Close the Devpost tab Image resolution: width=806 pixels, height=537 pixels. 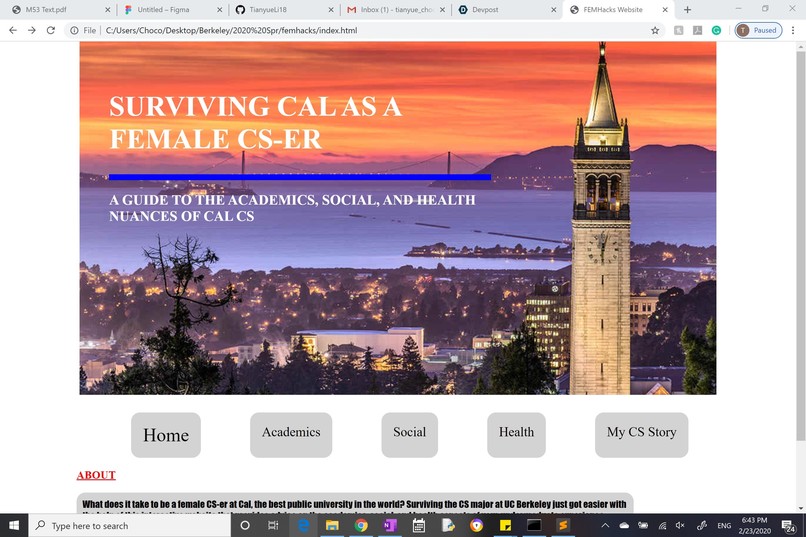coord(554,10)
